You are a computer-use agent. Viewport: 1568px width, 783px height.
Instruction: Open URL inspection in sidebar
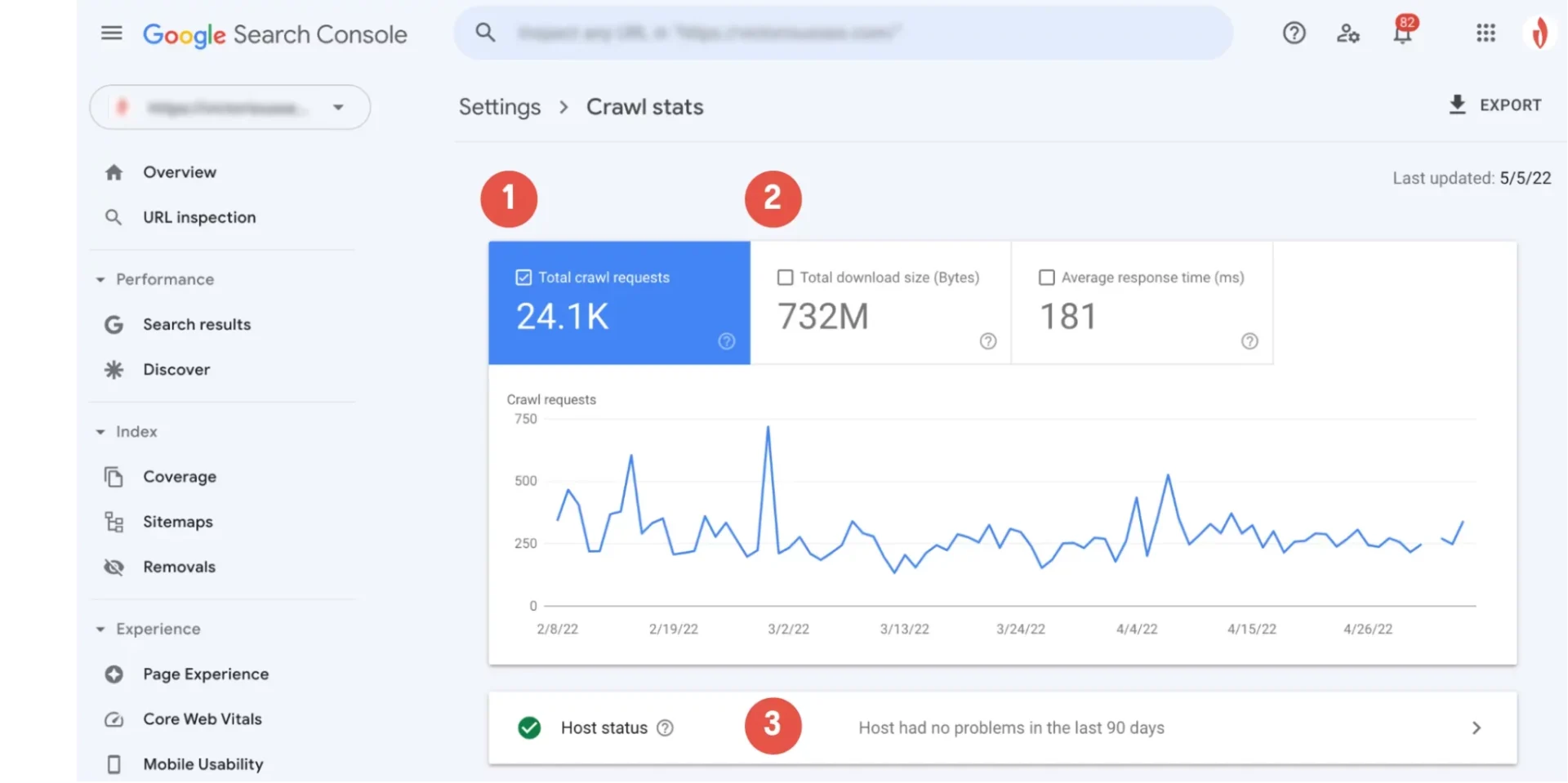(199, 217)
